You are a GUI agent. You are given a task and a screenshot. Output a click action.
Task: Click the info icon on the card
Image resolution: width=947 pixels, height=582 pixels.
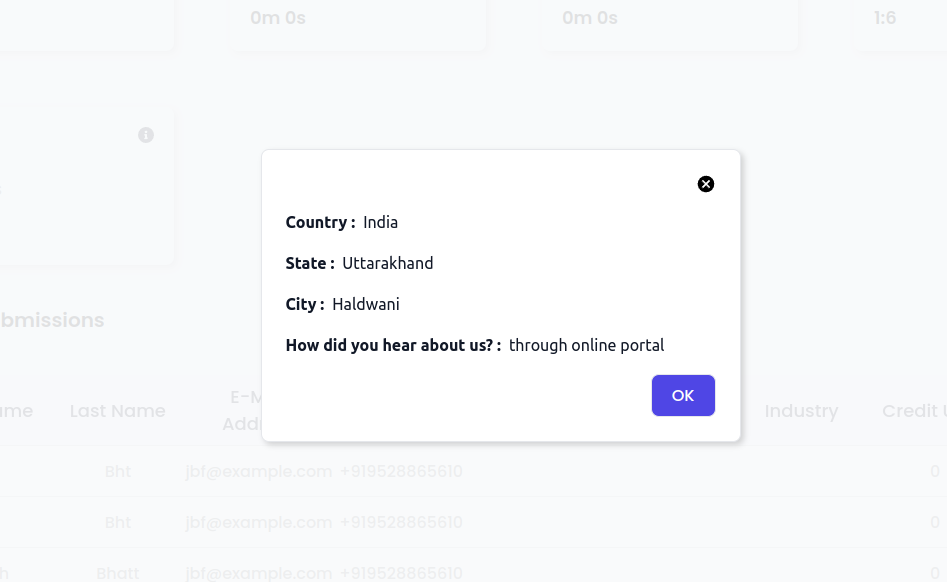146,135
